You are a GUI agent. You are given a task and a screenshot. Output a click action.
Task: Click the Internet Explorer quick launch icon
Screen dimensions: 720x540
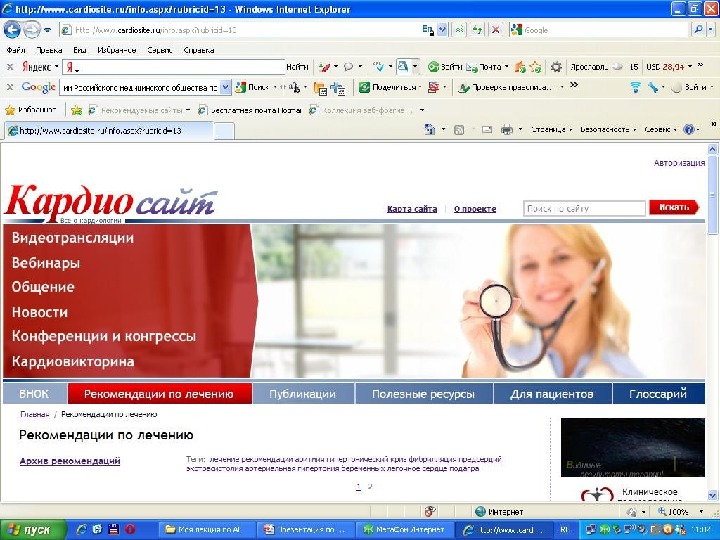tap(81, 529)
